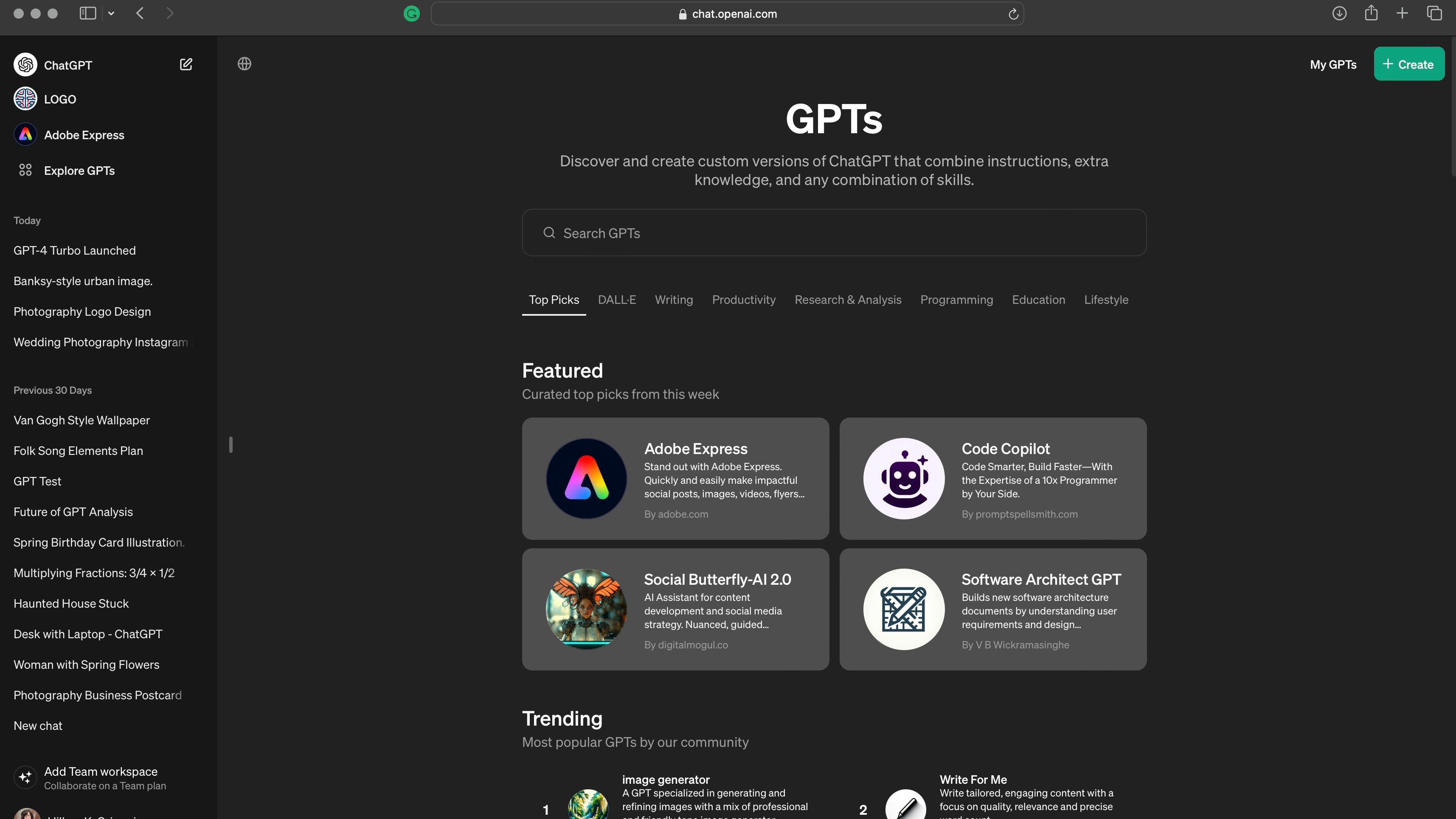Open a new Safari tab with plus icon
The image size is (1456, 819).
(x=1403, y=13)
